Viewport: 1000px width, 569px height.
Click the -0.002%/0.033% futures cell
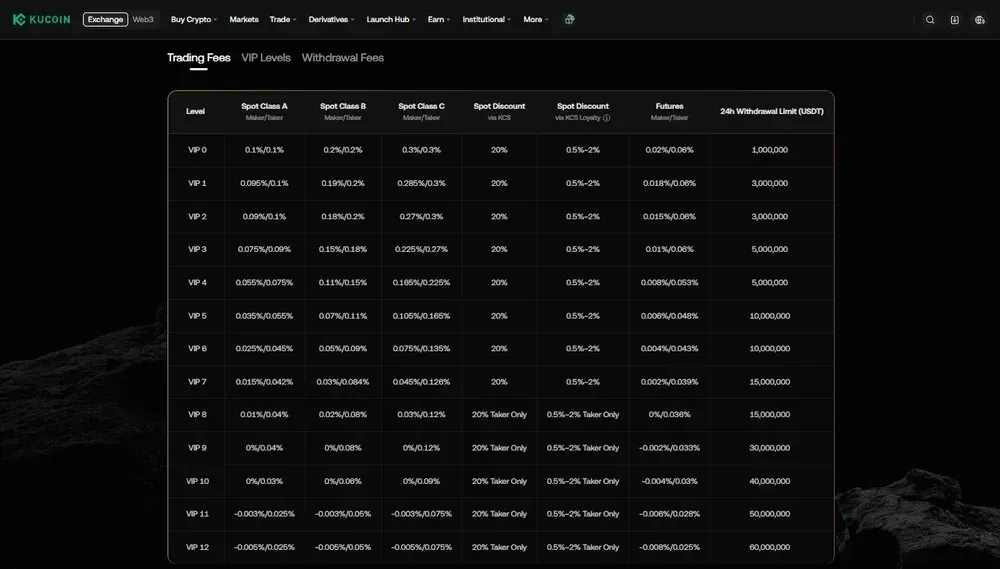(669, 448)
